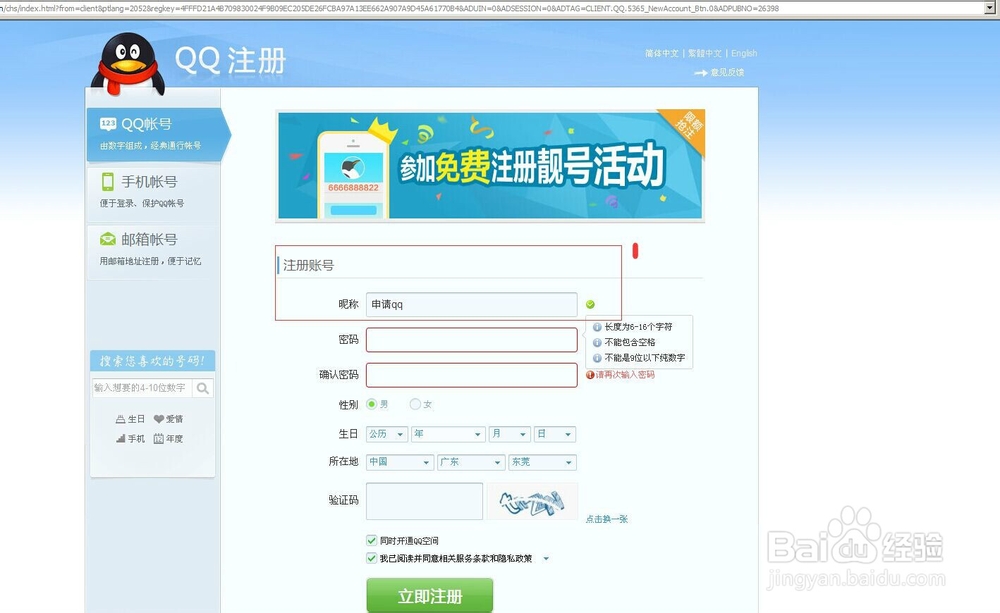Click the magnifier search icon
The width and height of the screenshot is (1000, 613).
[203, 388]
